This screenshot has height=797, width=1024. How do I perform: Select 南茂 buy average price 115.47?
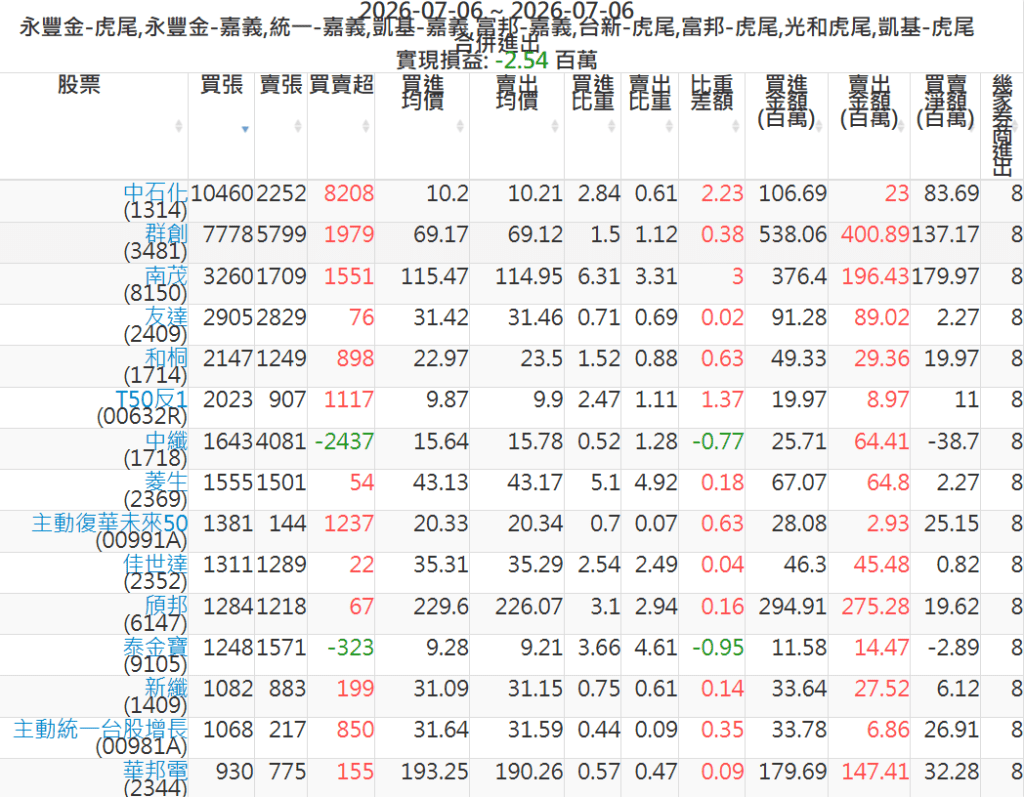click(434, 276)
